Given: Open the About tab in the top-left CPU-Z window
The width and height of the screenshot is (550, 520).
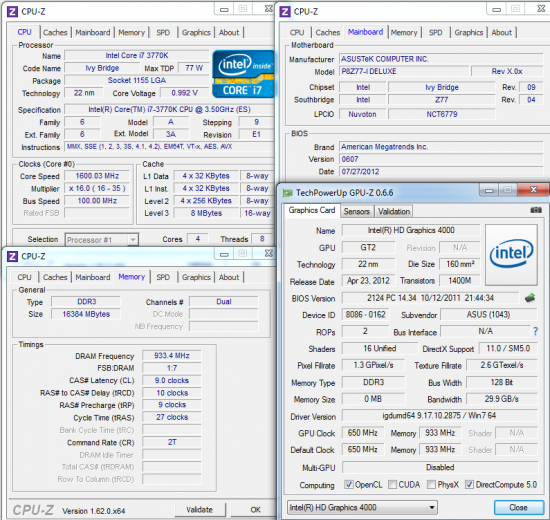Looking at the screenshot, I should pos(229,33).
